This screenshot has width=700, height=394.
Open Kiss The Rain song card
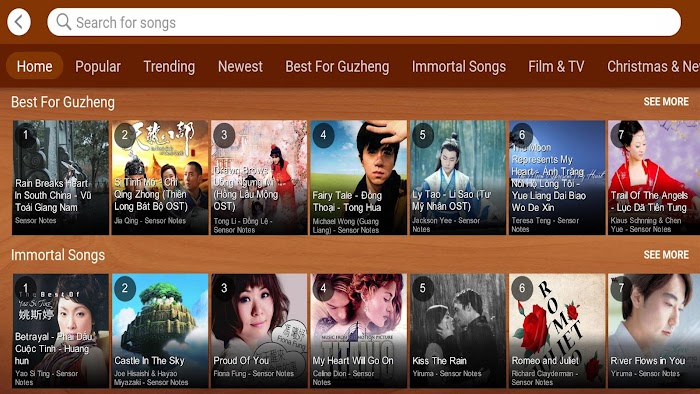tap(458, 331)
